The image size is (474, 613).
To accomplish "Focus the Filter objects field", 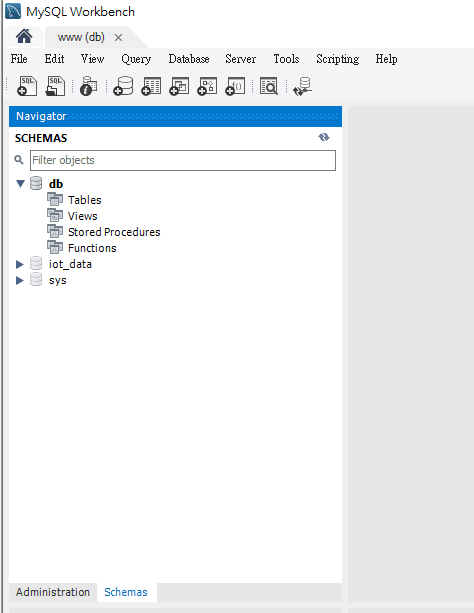I will tap(183, 160).
